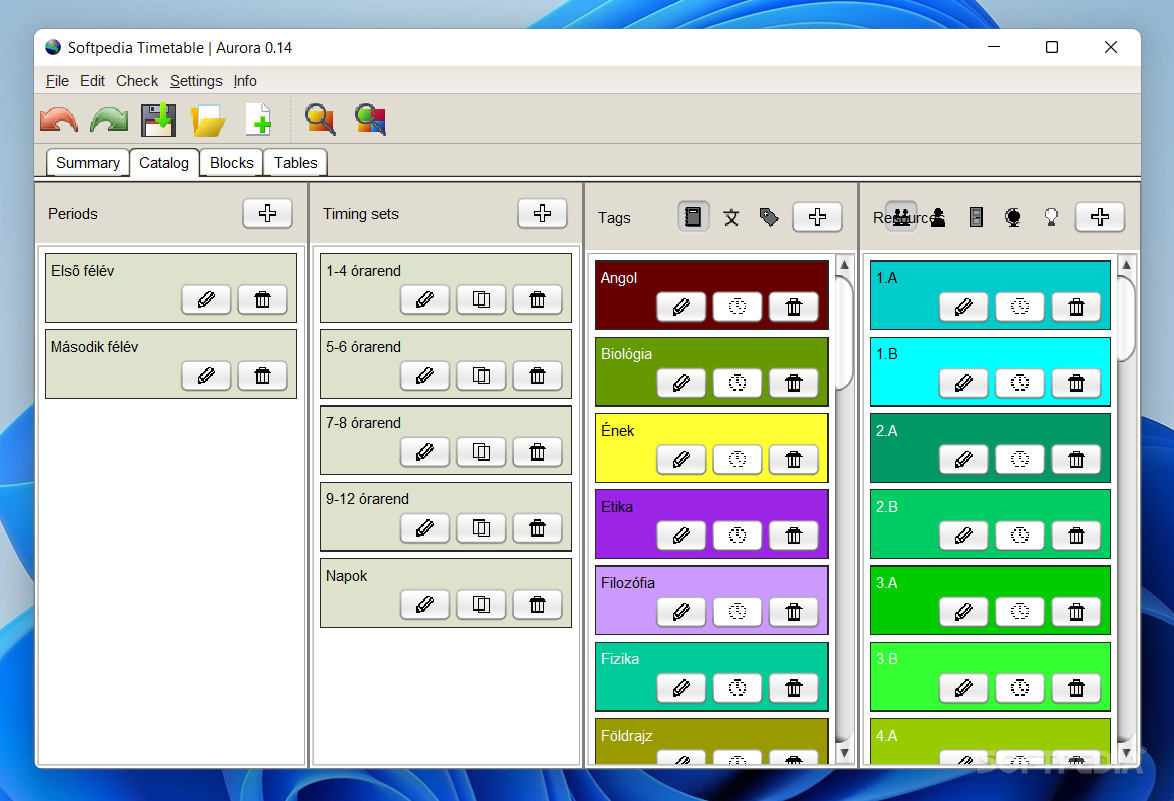Viewport: 1174px width, 801px height.
Task: Open the Tables tab
Action: [296, 163]
